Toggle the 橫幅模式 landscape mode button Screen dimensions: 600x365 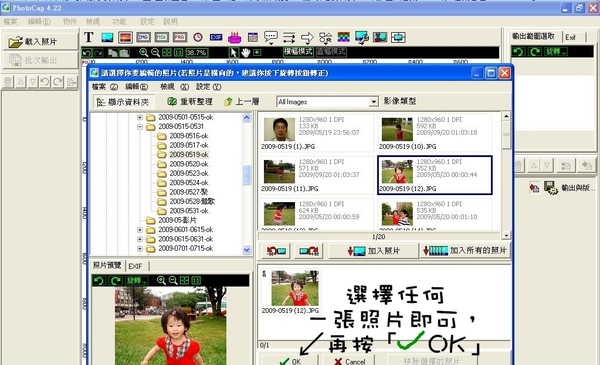point(298,52)
